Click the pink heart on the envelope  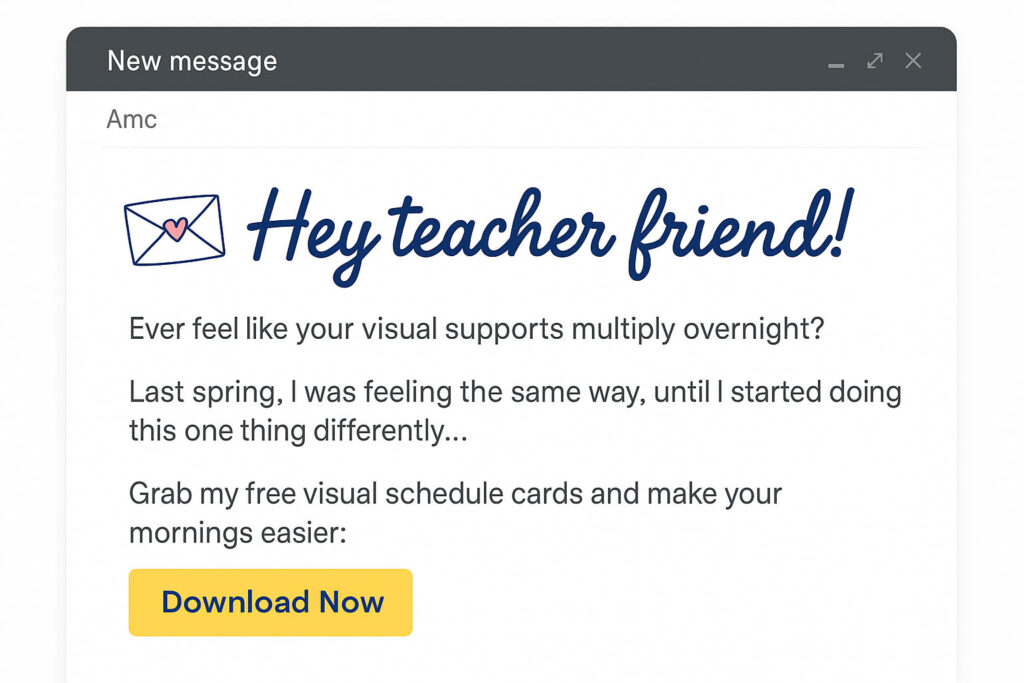coord(174,228)
